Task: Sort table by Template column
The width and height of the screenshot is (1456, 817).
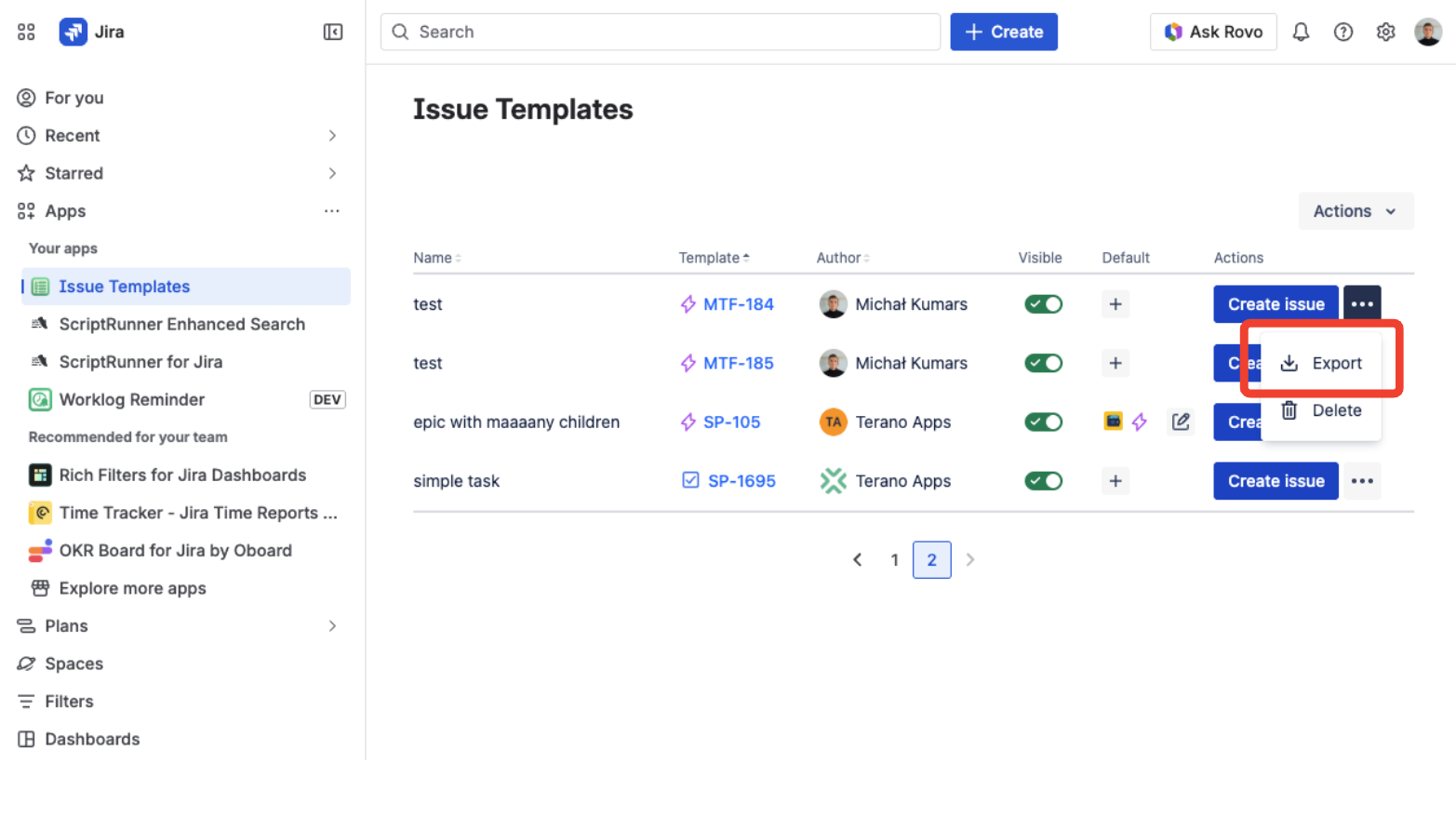Action: click(x=714, y=258)
